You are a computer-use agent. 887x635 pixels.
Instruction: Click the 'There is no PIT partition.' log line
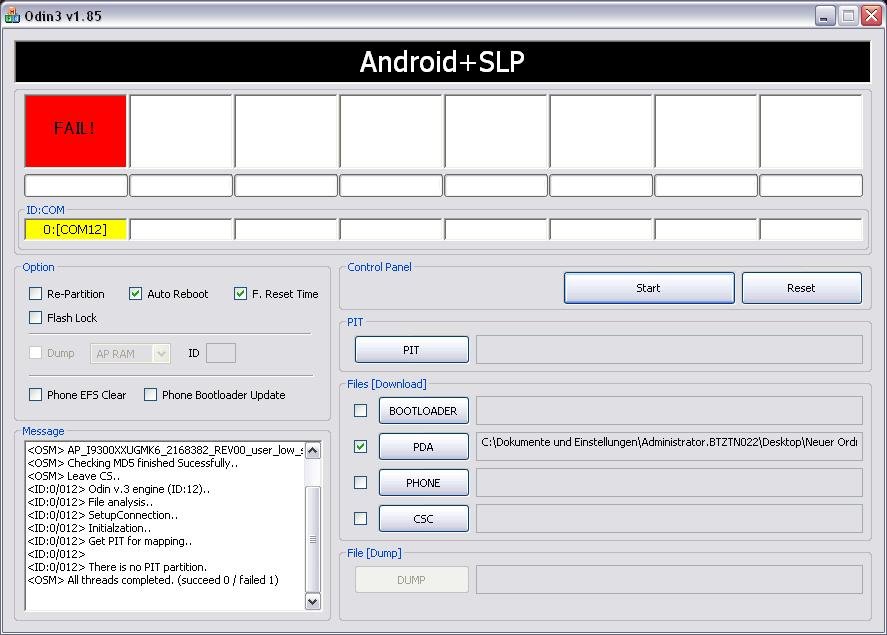point(117,567)
